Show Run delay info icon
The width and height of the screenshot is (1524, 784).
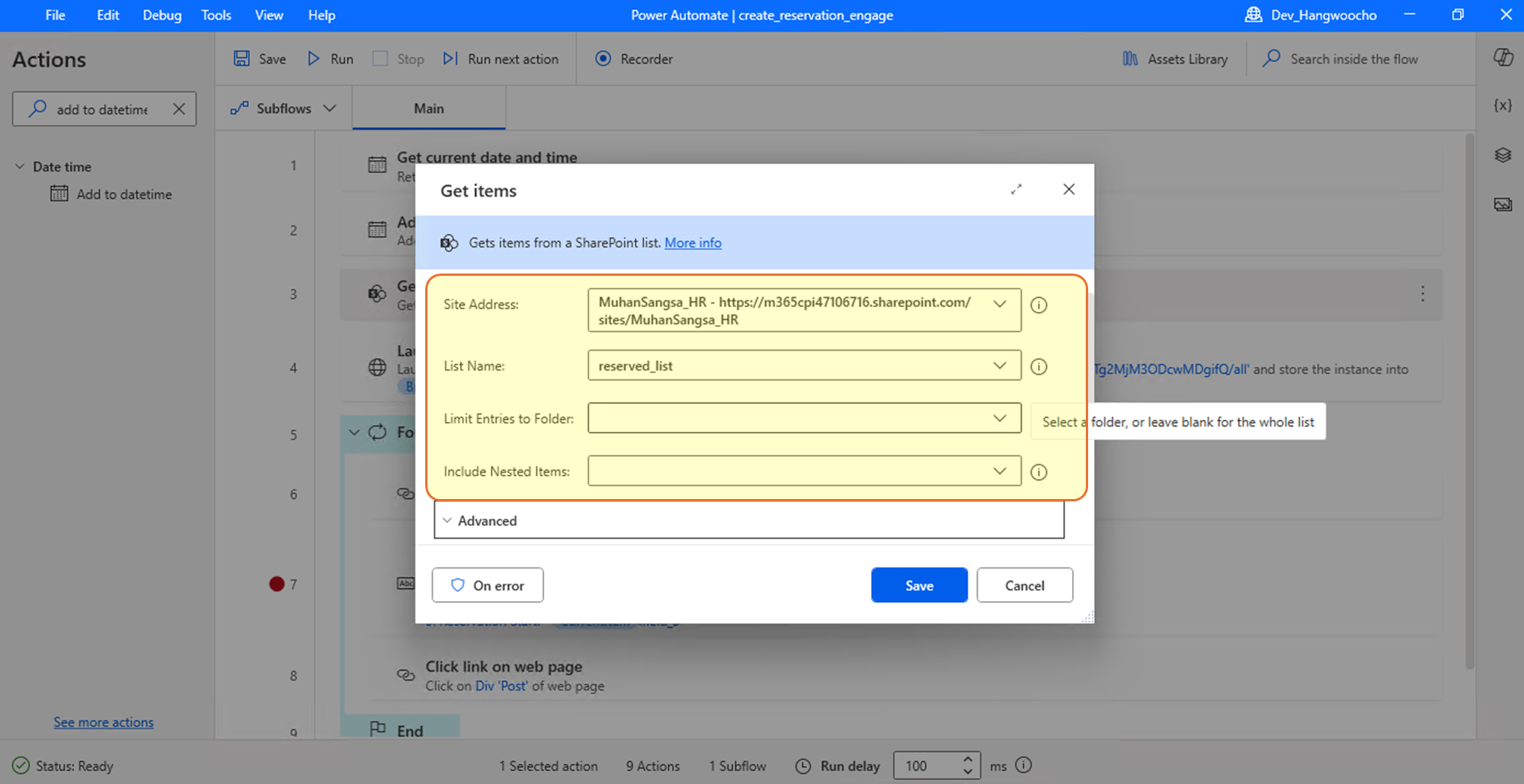click(1023, 765)
